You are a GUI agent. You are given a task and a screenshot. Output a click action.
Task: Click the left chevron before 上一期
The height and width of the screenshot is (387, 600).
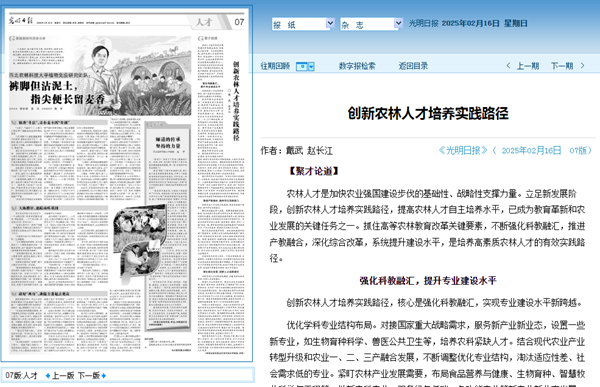pos(508,66)
